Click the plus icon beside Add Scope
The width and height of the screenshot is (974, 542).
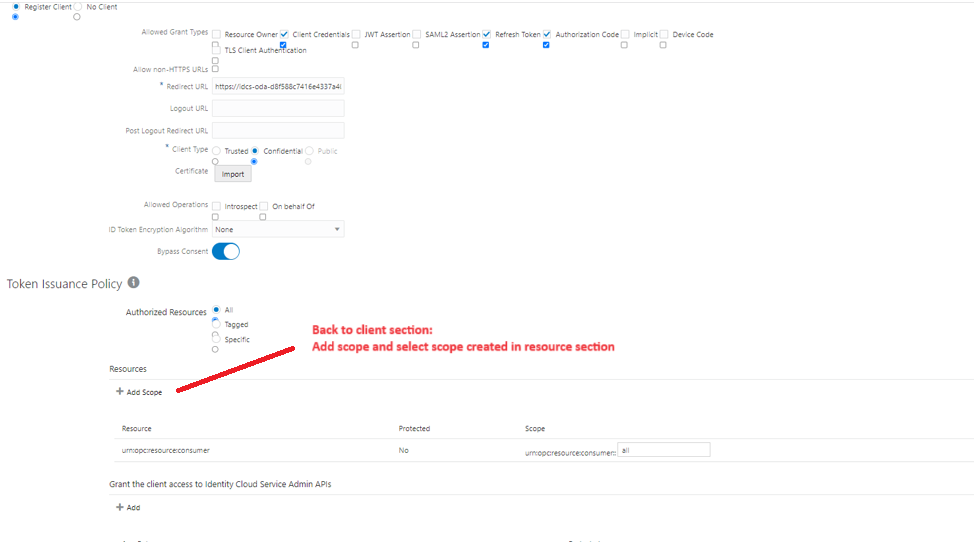120,391
